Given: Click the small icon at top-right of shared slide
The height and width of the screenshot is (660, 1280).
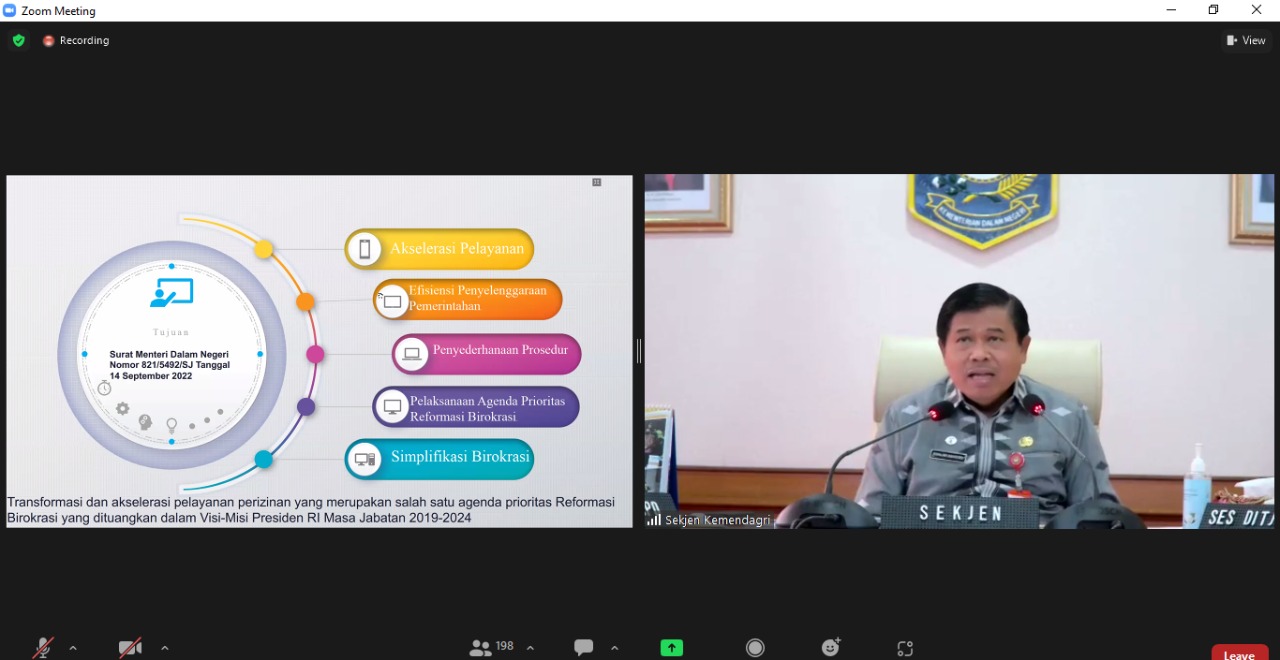Looking at the screenshot, I should (x=597, y=183).
